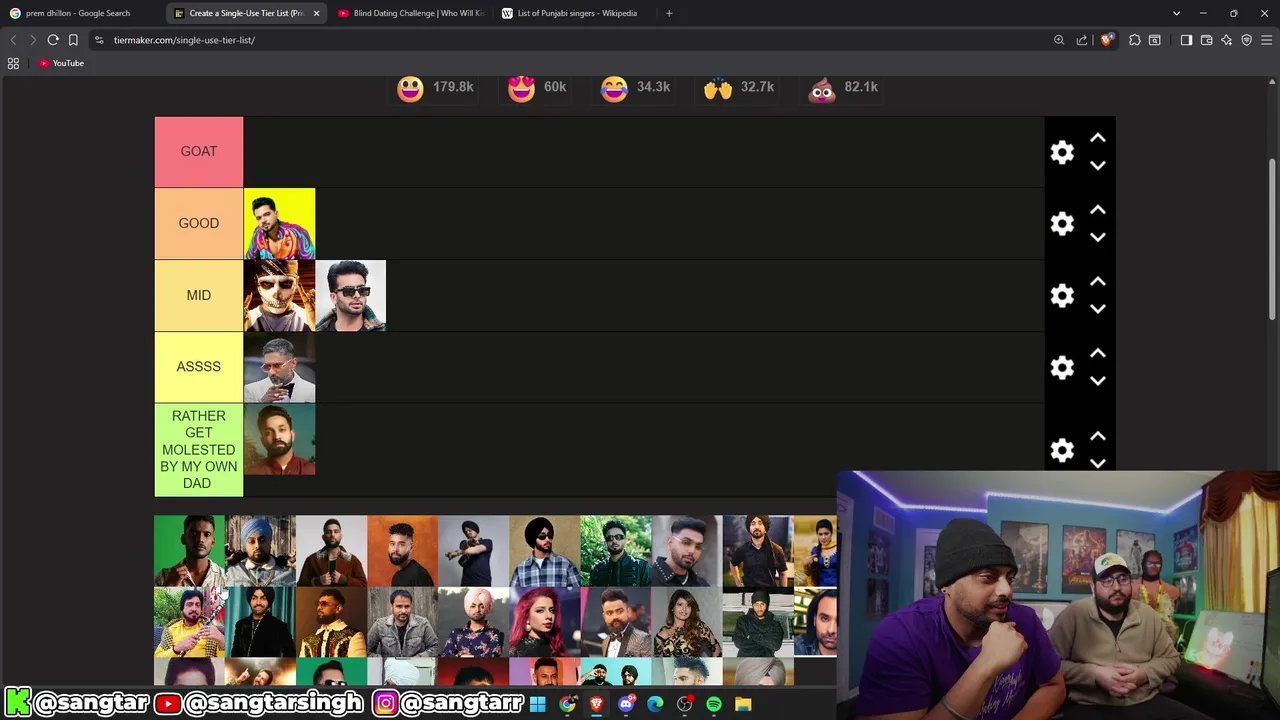Move MID tier row down

pos(1098,309)
